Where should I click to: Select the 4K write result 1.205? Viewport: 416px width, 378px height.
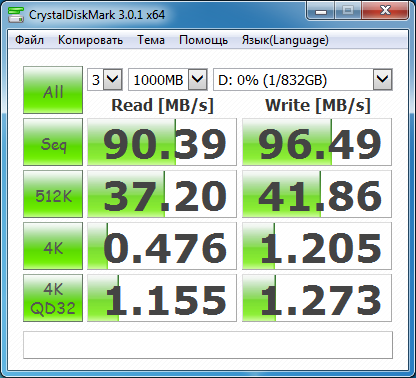[x=317, y=246]
